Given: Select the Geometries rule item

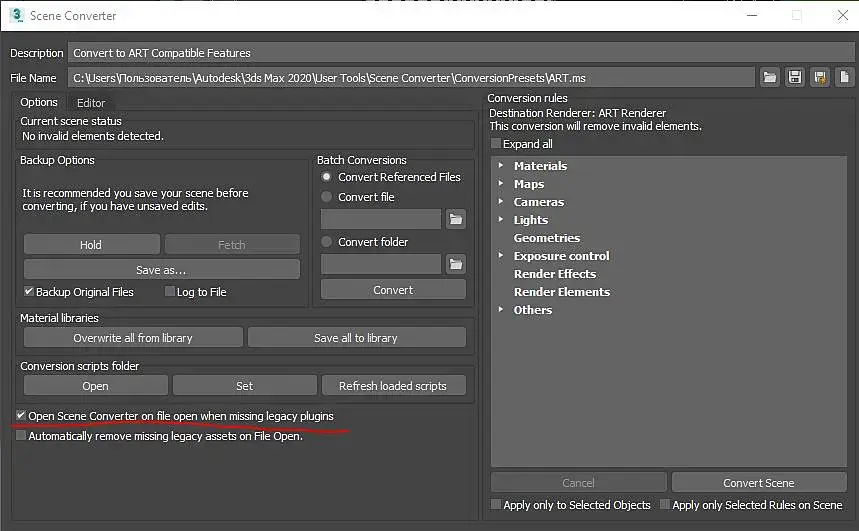Looking at the screenshot, I should click(547, 238).
